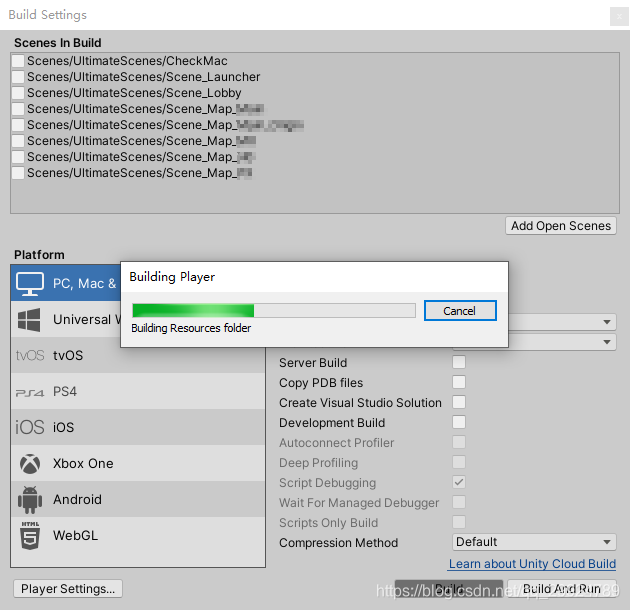Toggle the Scene_Launcher scene checkbox
Screen dimensions: 630x610
(18, 77)
